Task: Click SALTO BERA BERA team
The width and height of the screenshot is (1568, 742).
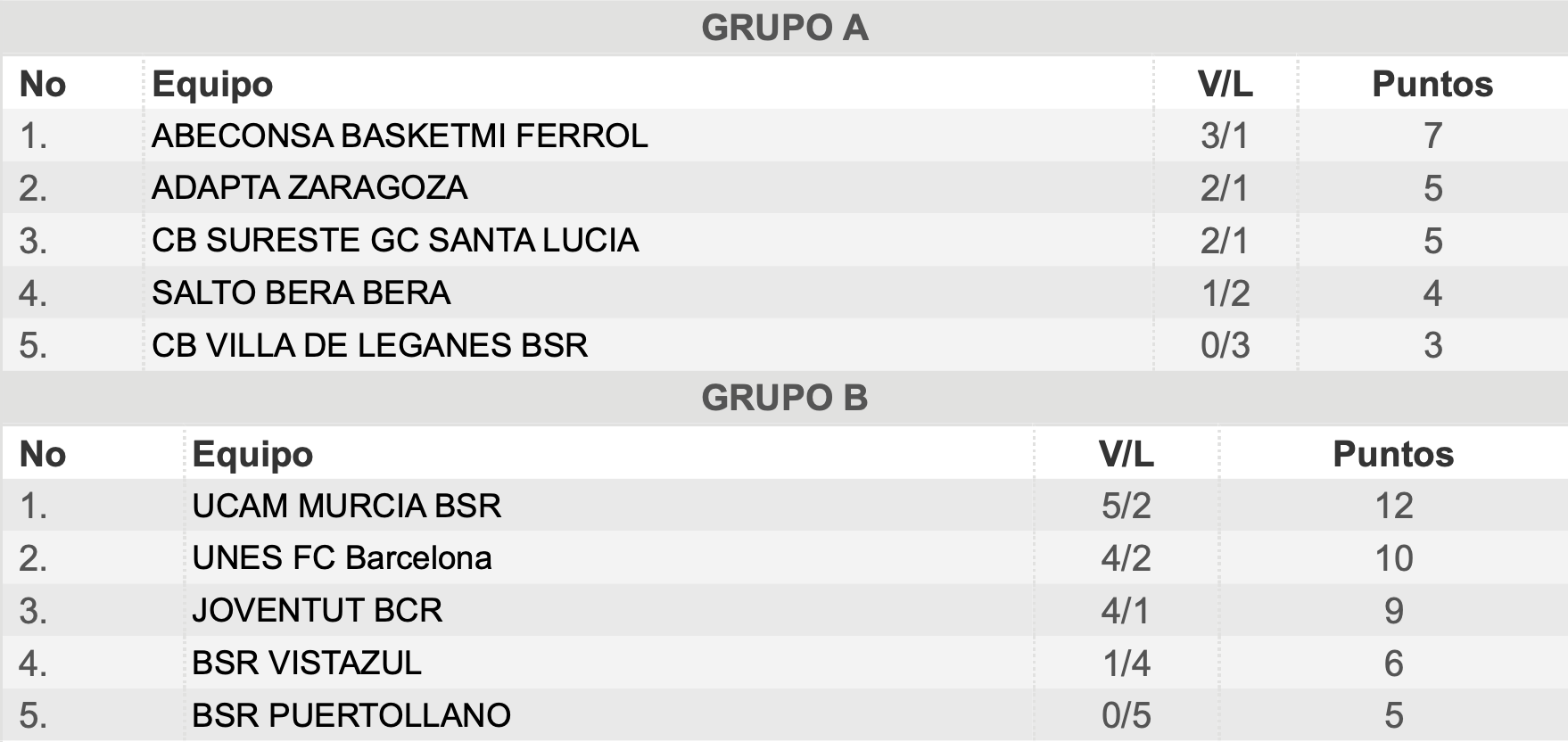Action: tap(301, 293)
